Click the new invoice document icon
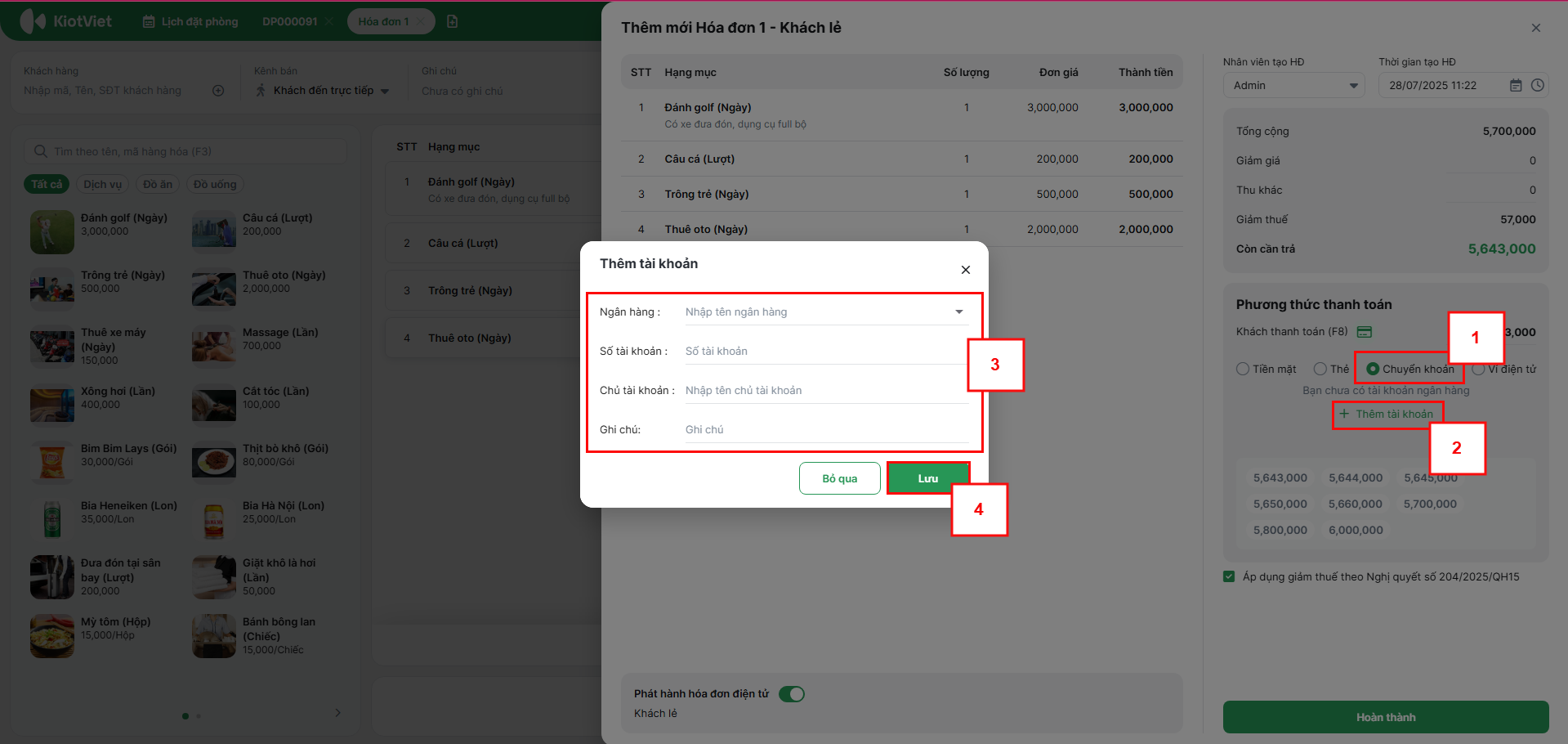The image size is (1568, 744). pyautogui.click(x=452, y=21)
